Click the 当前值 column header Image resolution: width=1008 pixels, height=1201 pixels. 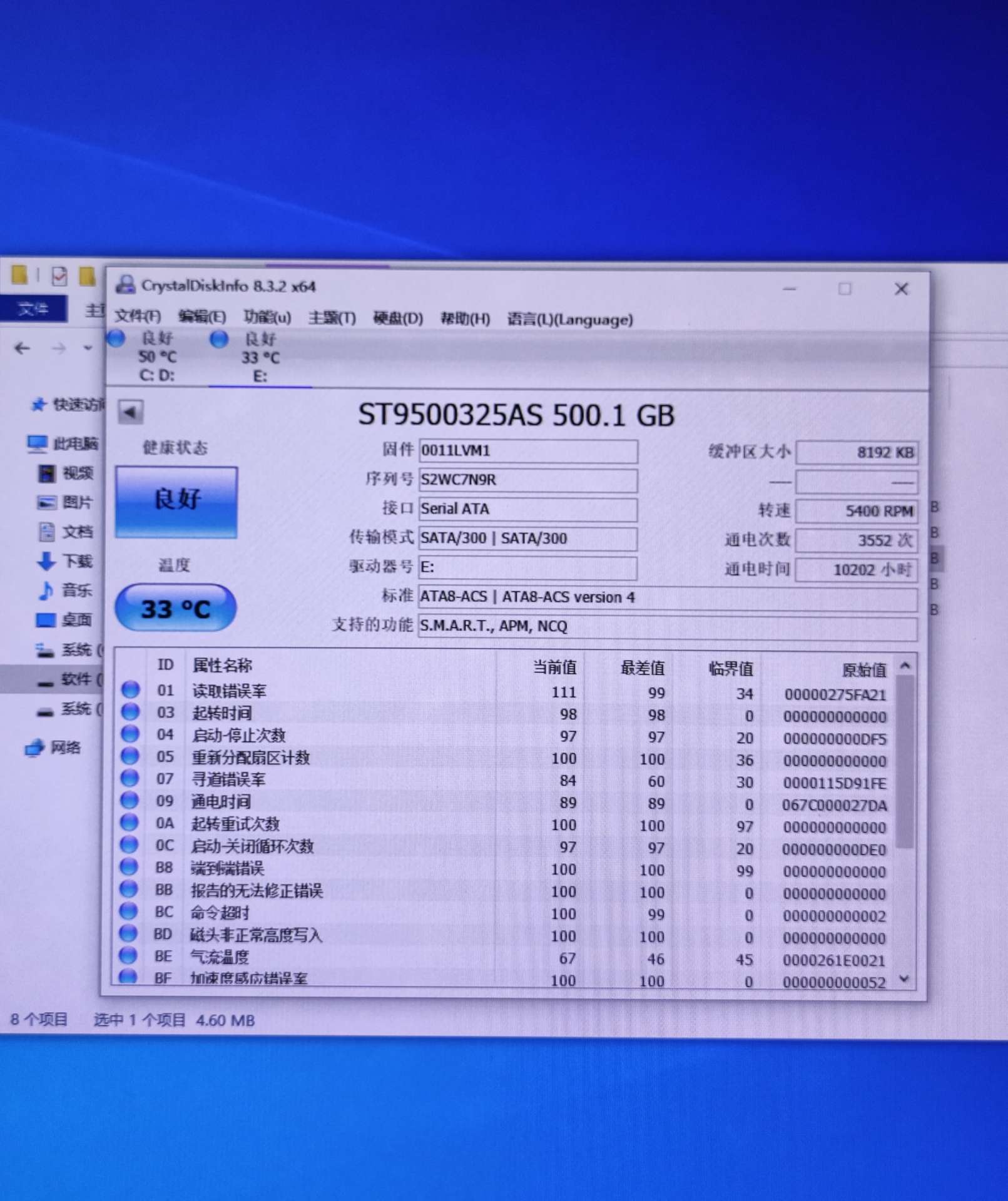coord(554,667)
